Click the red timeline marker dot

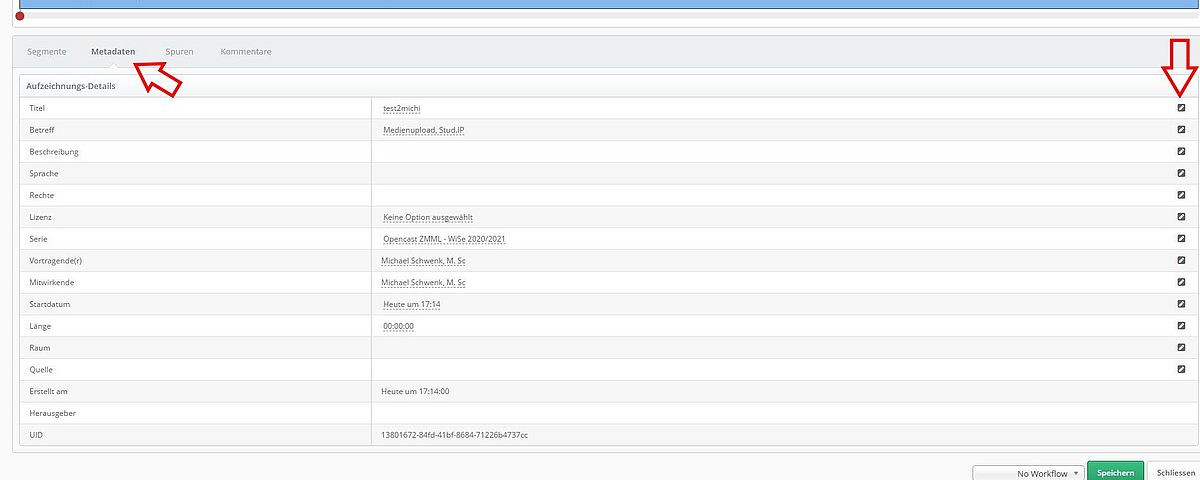[20, 16]
